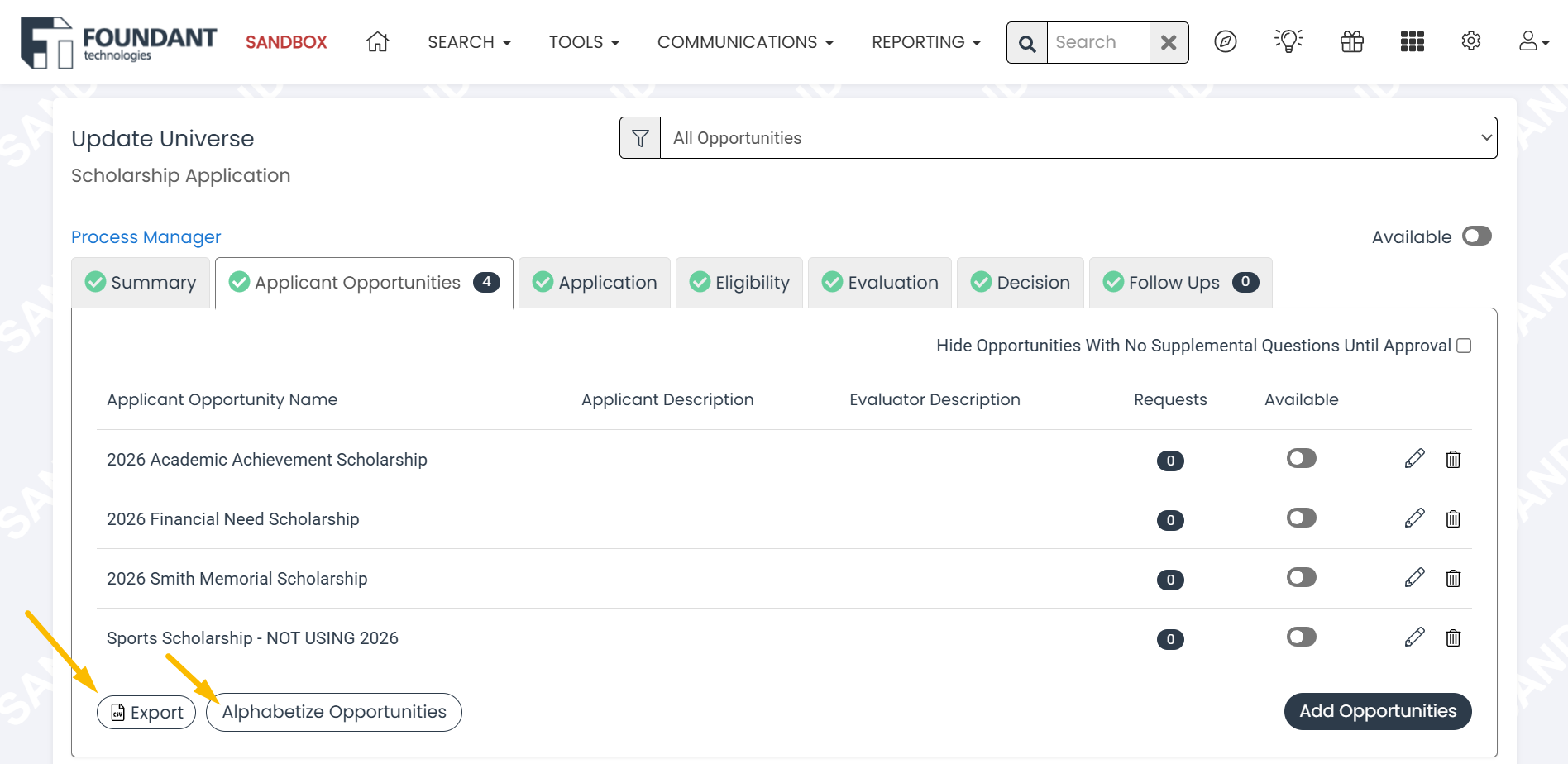Screen dimensions: 1568x764
Task: Click 2026 Academic Achievement Scholarship name
Action: [x=267, y=460]
